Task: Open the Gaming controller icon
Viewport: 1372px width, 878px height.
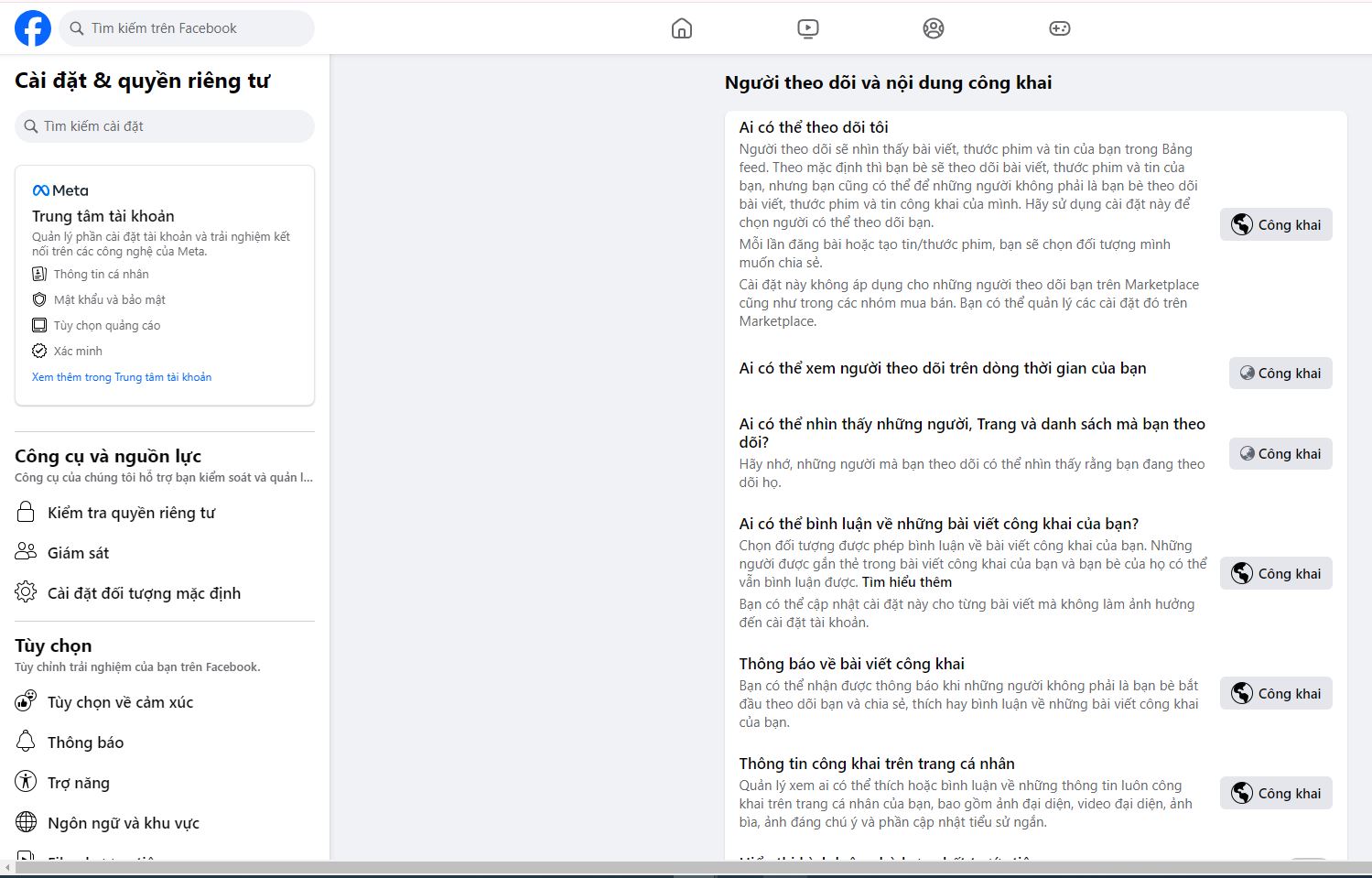Action: 1059,28
